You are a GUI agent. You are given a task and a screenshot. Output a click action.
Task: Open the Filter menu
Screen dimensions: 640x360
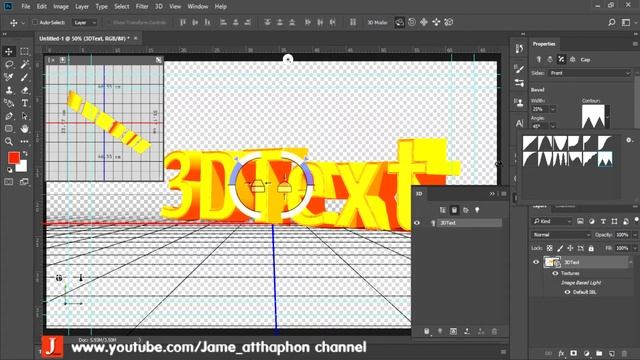[x=142, y=7]
